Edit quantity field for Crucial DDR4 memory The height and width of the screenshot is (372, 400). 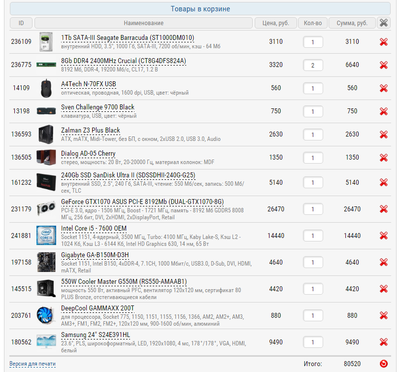tap(313, 65)
